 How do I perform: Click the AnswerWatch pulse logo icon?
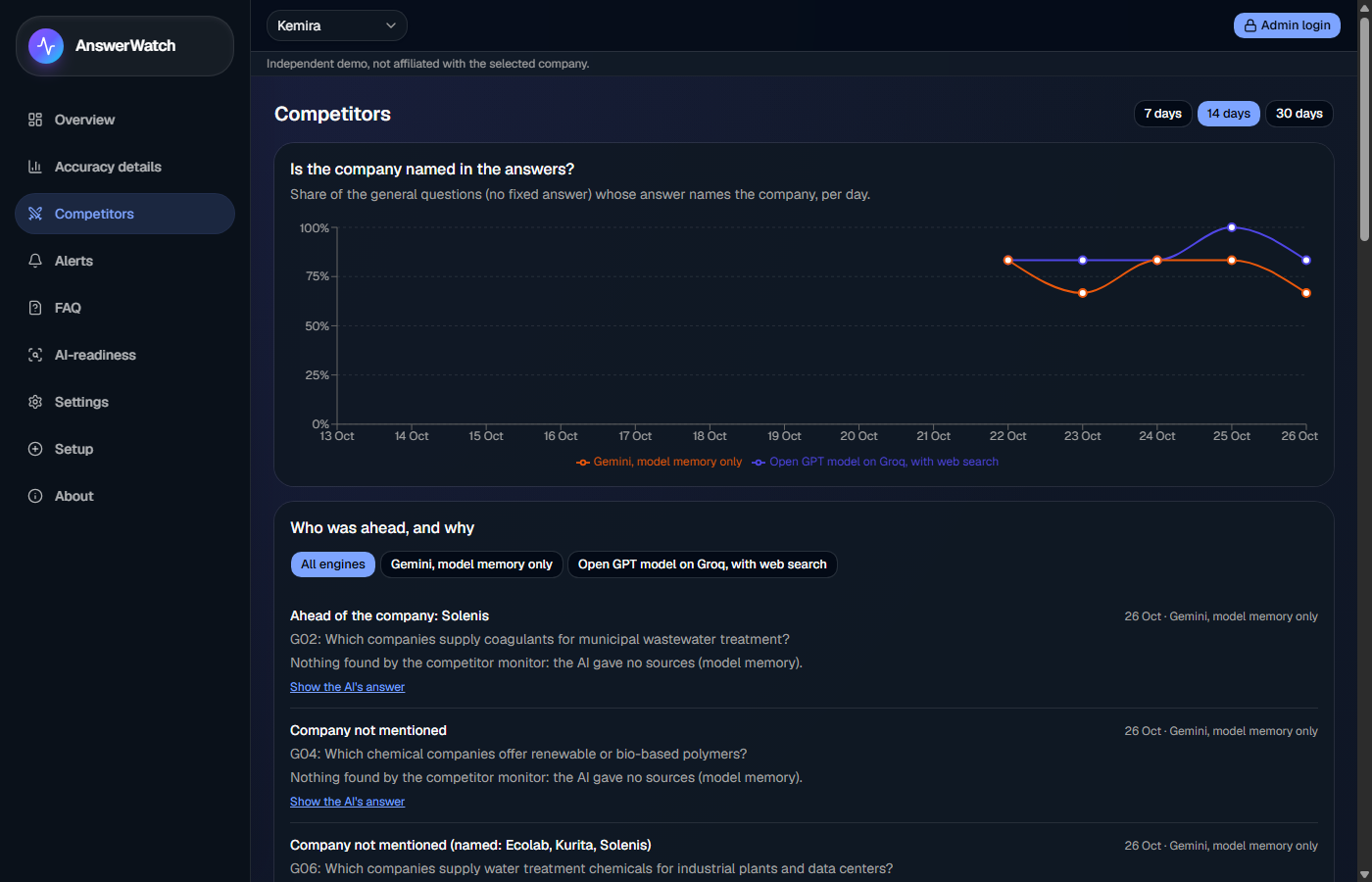coord(46,46)
